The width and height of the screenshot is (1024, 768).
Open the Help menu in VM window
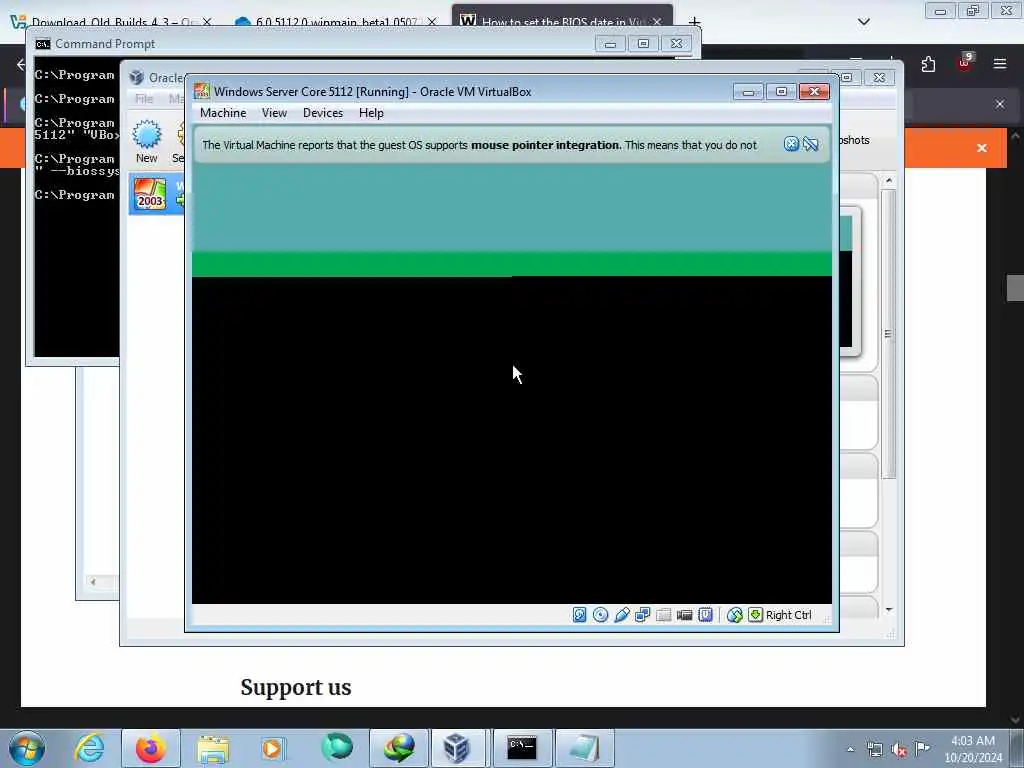click(371, 113)
